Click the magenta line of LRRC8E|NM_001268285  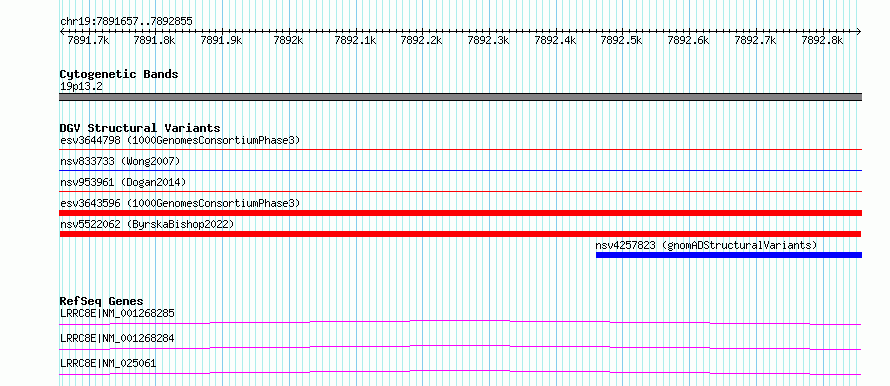pyautogui.click(x=460, y=322)
